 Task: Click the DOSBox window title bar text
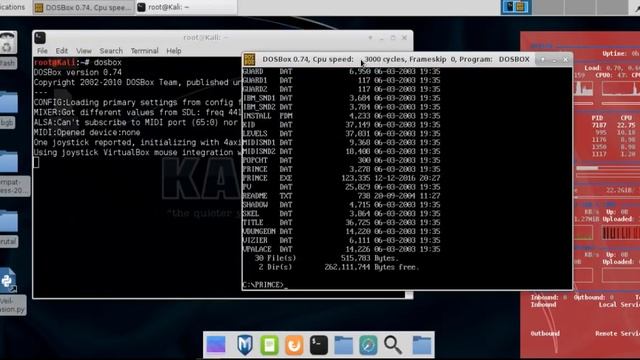[396, 60]
